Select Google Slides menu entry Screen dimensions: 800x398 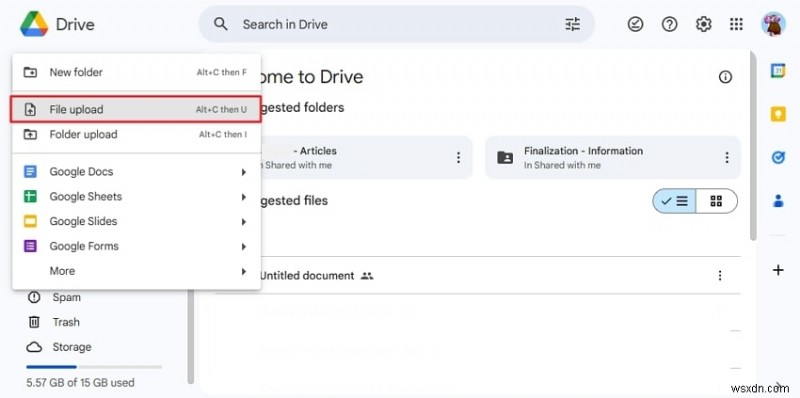click(x=136, y=221)
